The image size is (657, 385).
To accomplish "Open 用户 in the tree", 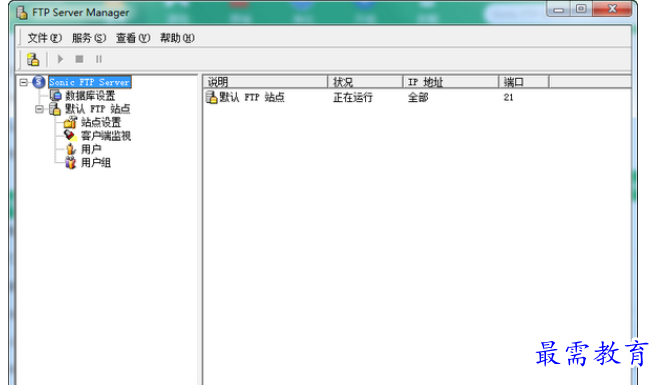I will tap(91, 149).
